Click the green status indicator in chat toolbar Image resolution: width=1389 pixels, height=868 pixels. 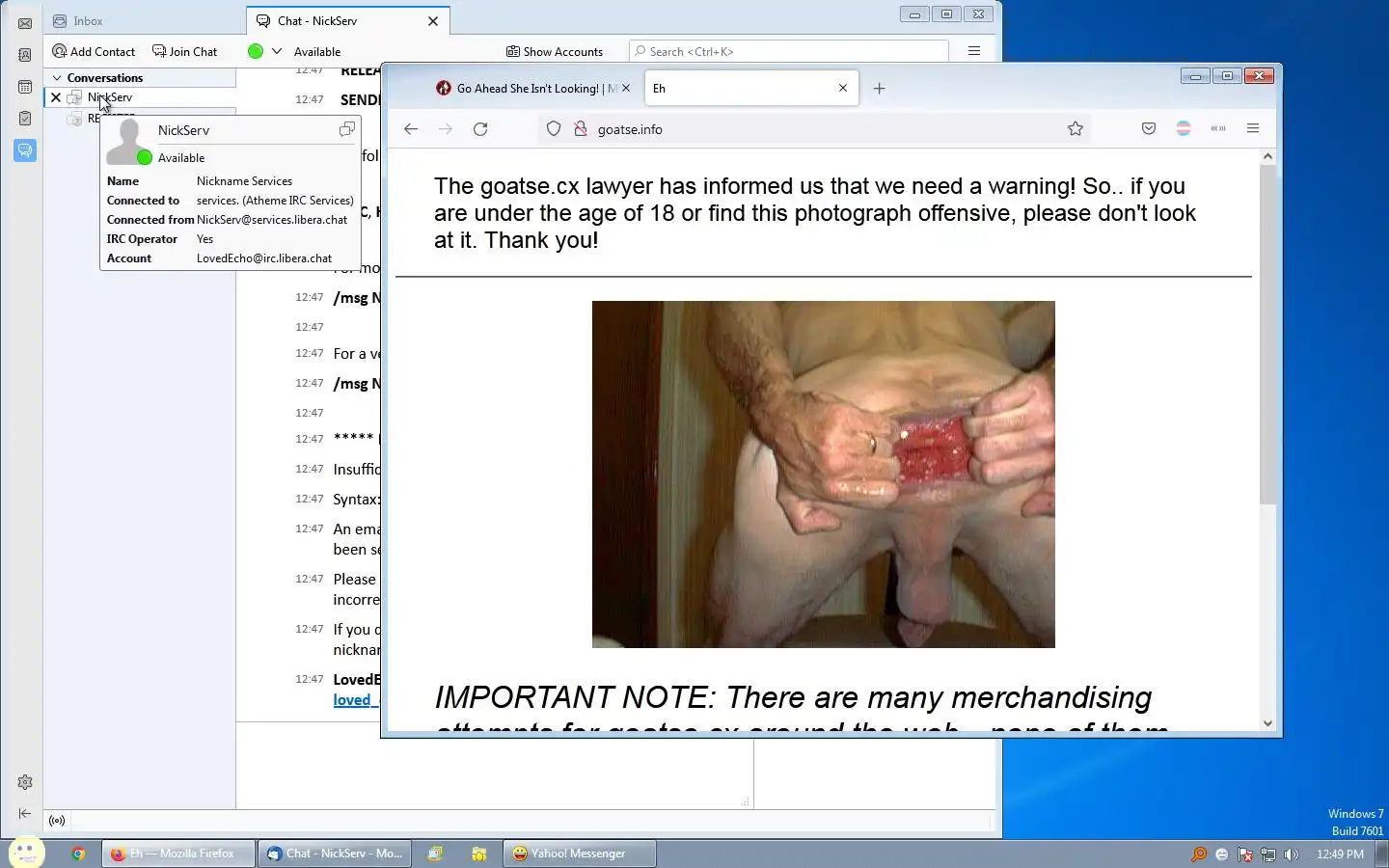pyautogui.click(x=256, y=51)
